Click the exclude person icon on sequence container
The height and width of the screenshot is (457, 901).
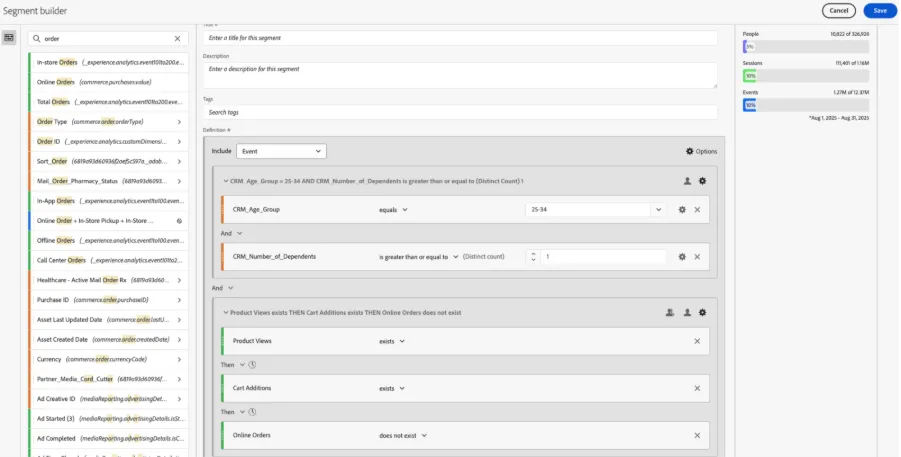[670, 313]
